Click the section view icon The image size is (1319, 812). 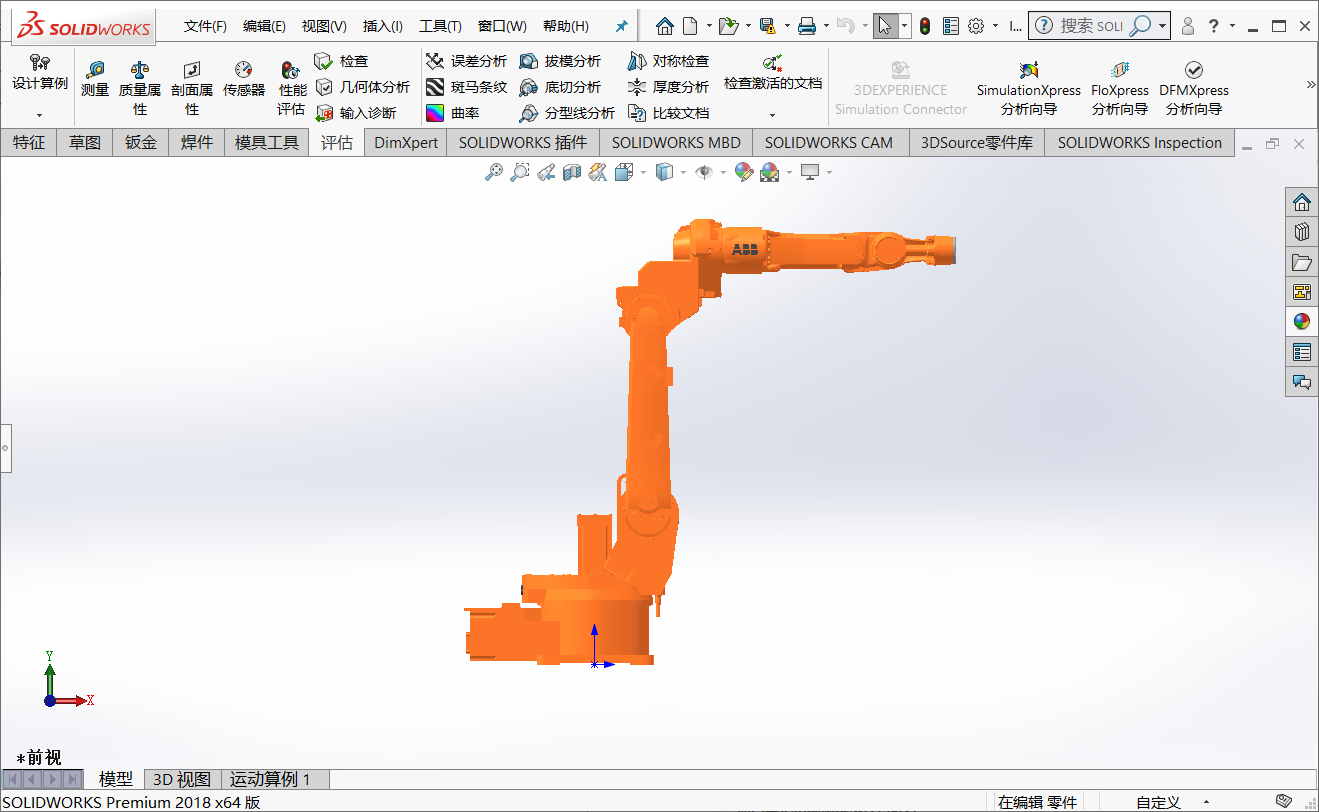tap(571, 172)
